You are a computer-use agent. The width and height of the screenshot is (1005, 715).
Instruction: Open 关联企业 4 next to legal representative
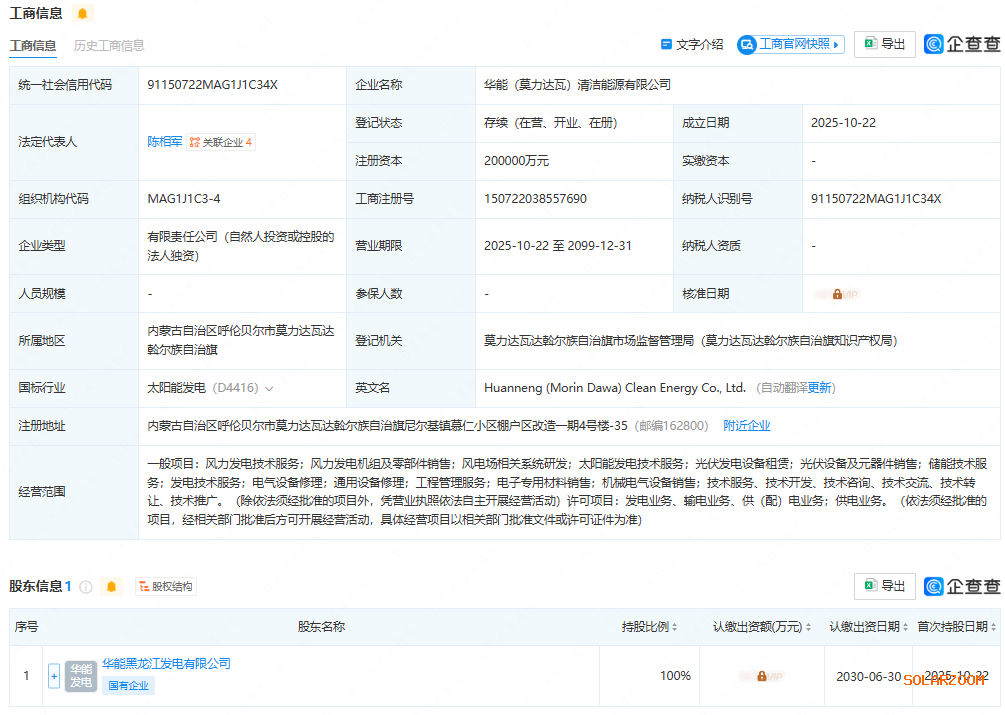[x=221, y=142]
